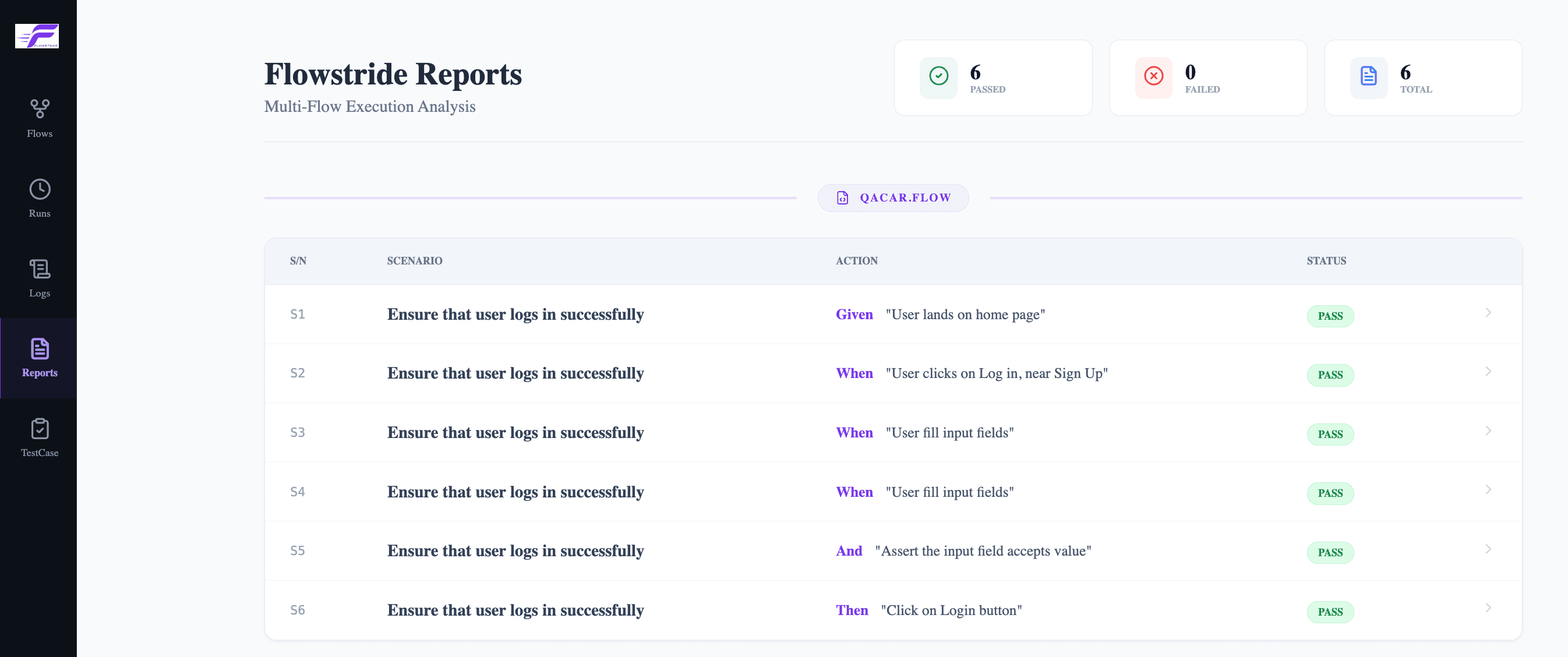Go to Flows menu label
1568x657 pixels.
(40, 133)
